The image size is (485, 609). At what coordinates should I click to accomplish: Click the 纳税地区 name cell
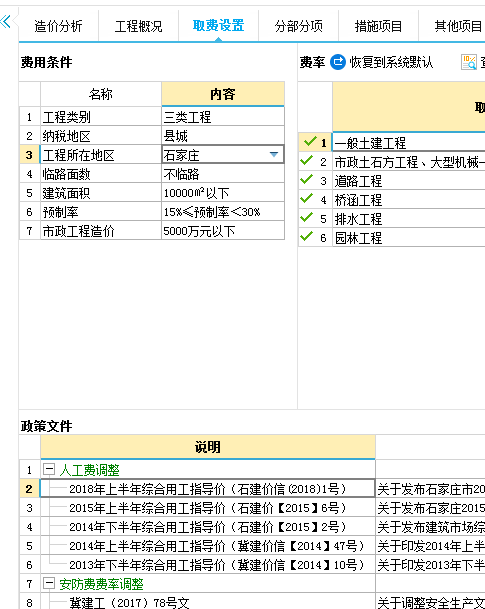tap(101, 136)
